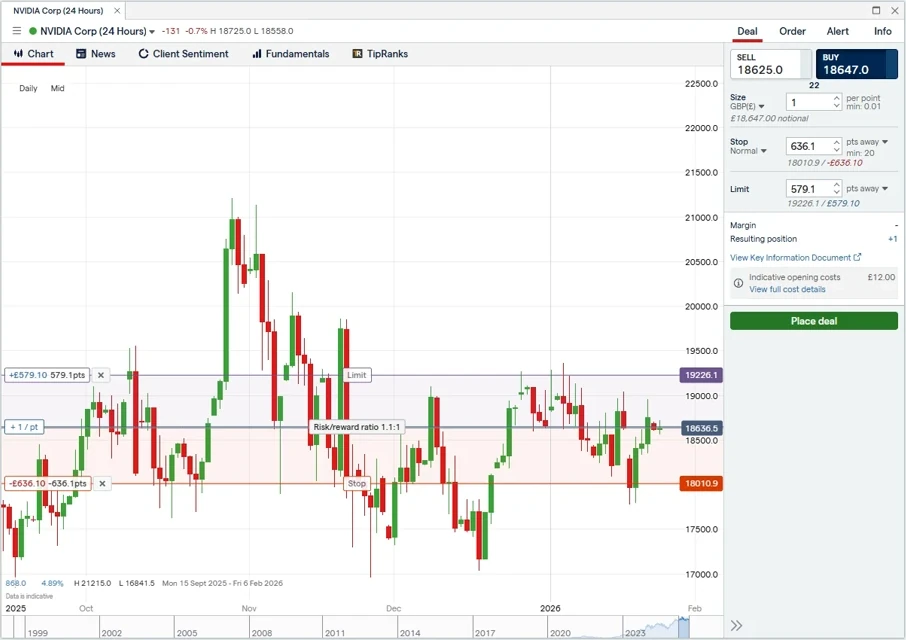The height and width of the screenshot is (640, 906).
Task: Open View full cost details link
Action: click(787, 289)
